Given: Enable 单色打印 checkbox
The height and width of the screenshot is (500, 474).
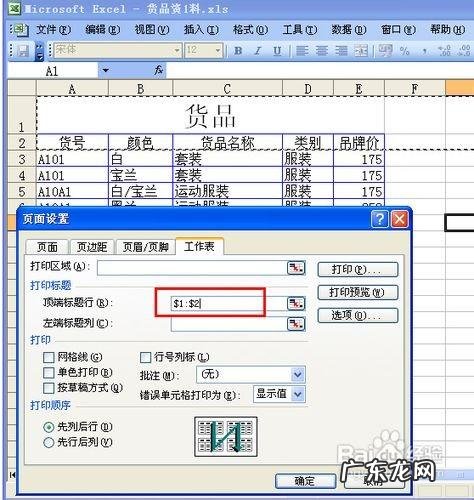Looking at the screenshot, I should (x=49, y=373).
